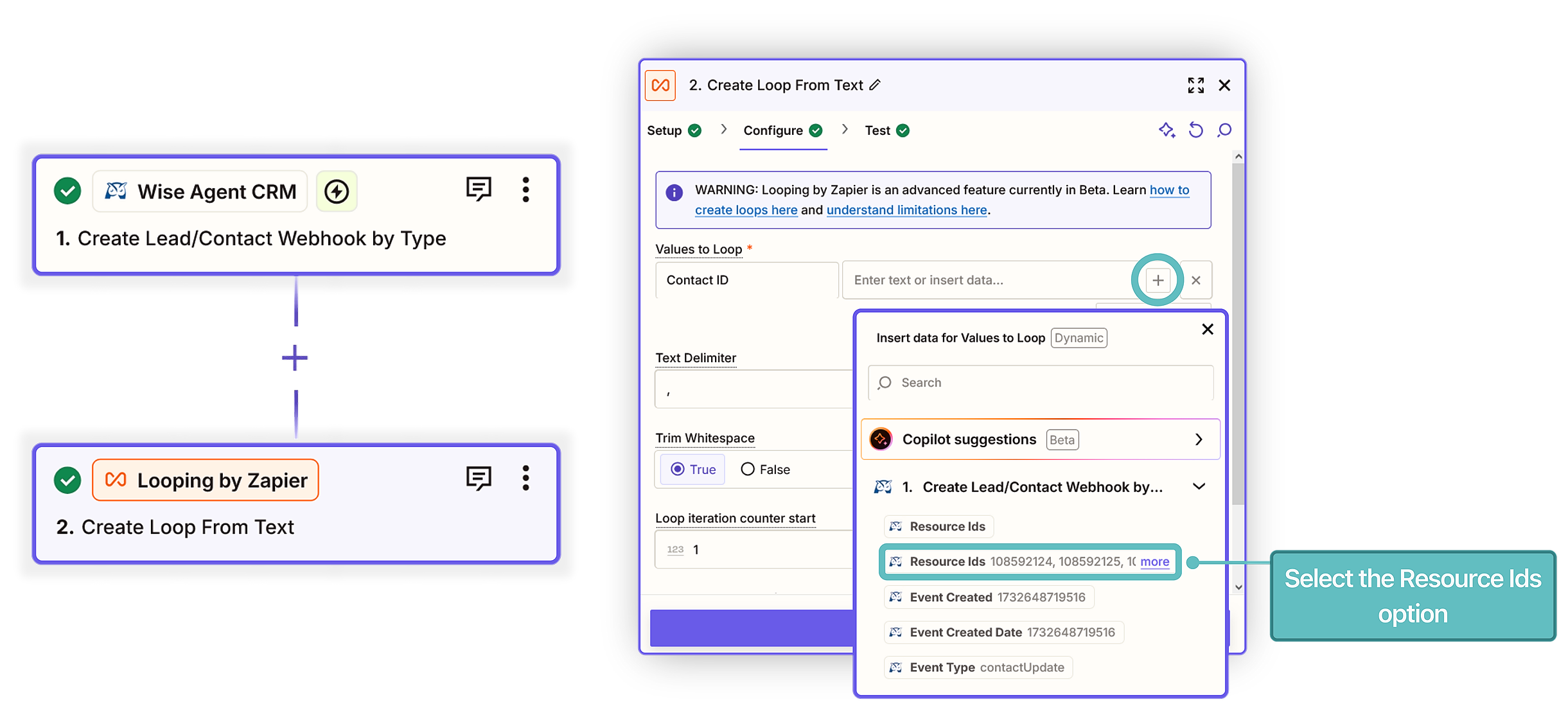Image resolution: width=1568 pixels, height=713 pixels.
Task: Click the Dynamic badge in Insert data header
Action: [x=1079, y=338]
